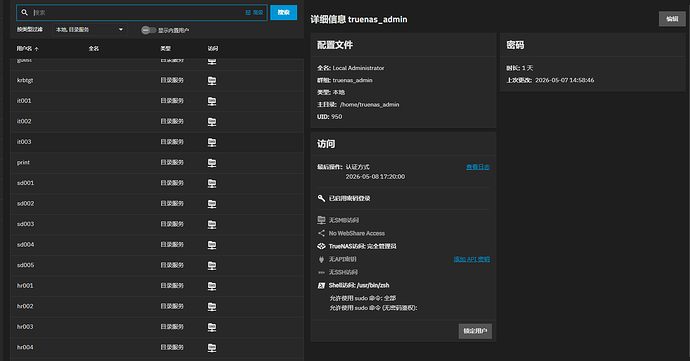Select the it001 user row
This screenshot has width=690, height=361.
pos(157,101)
